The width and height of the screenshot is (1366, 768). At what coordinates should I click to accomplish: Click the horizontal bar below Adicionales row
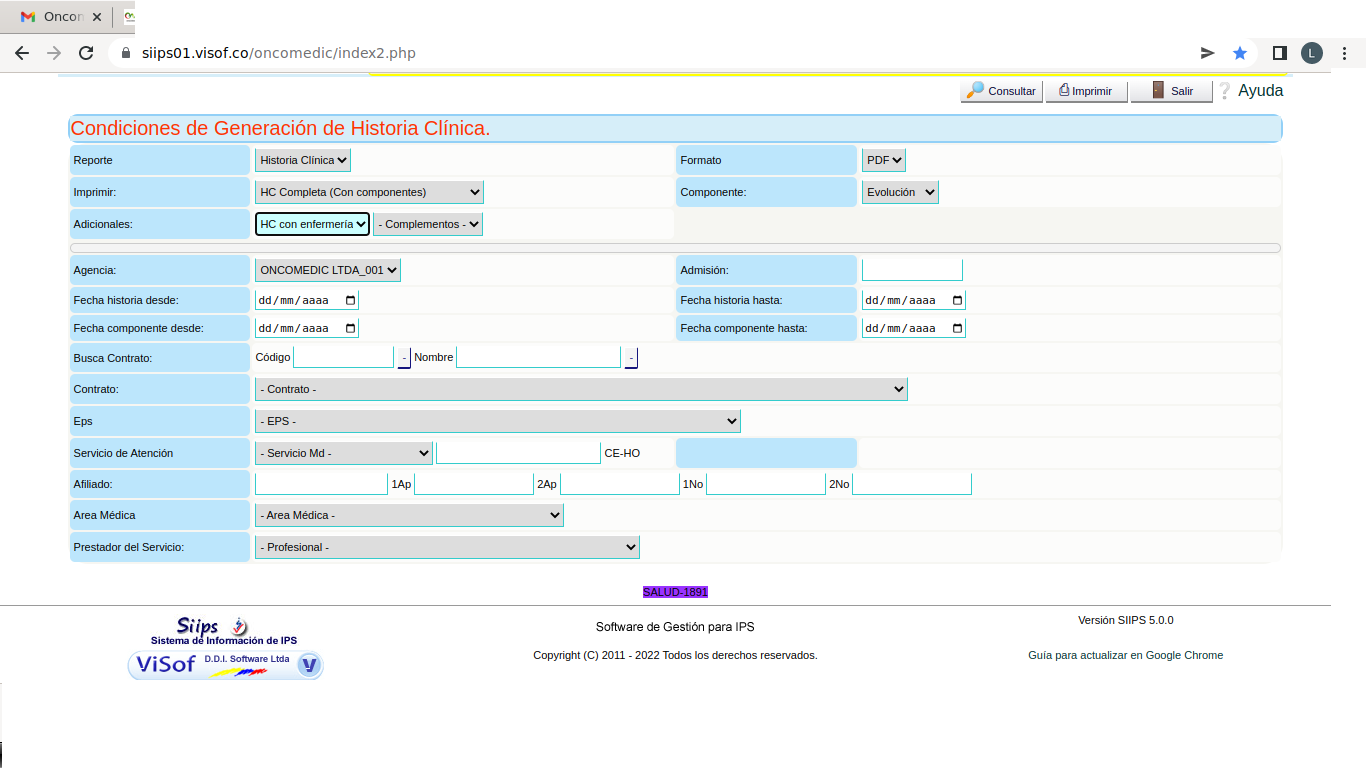click(675, 248)
